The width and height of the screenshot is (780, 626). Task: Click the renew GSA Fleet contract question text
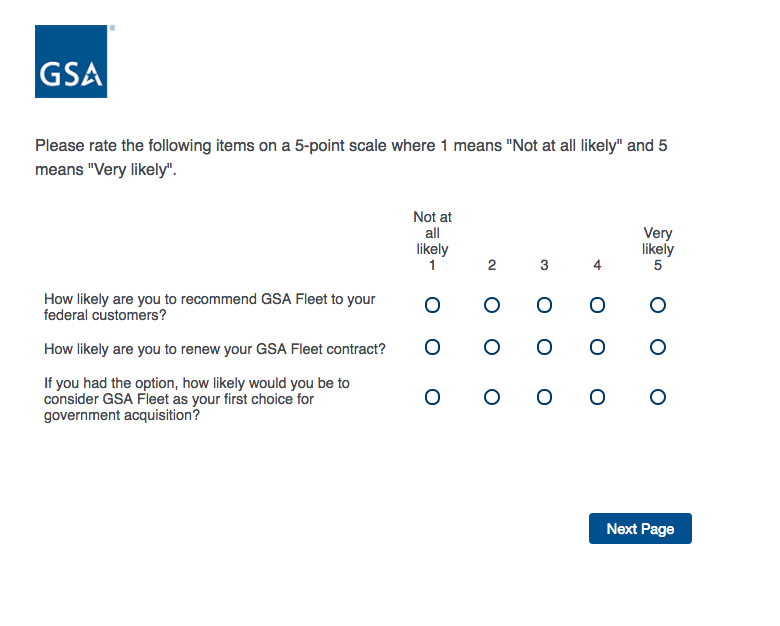click(215, 349)
